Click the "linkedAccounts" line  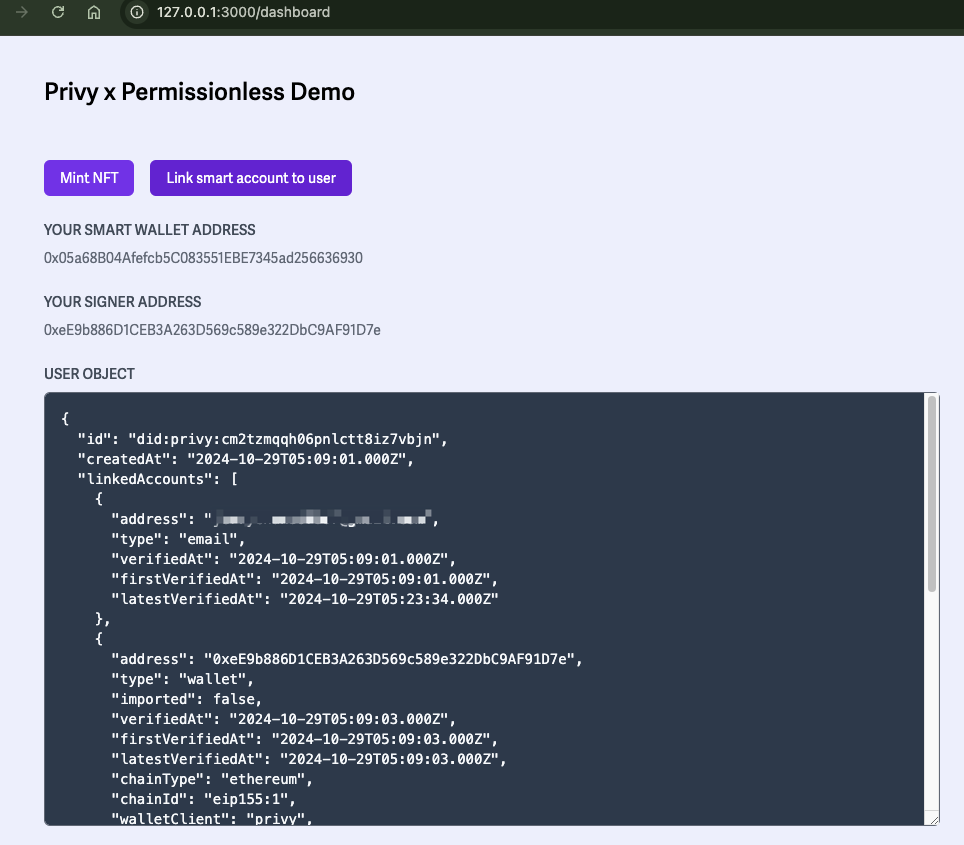click(x=157, y=479)
